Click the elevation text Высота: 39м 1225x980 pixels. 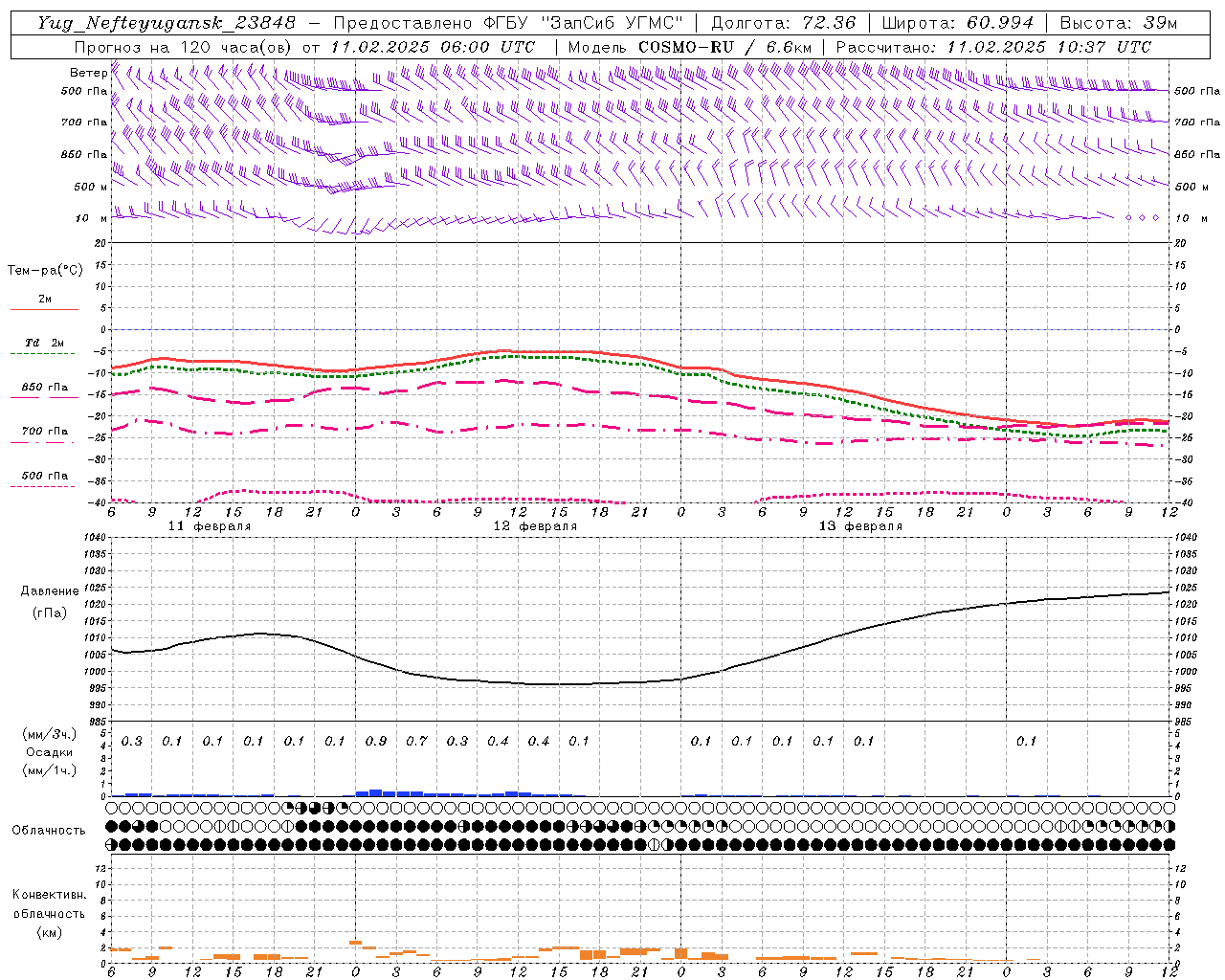[1119, 23]
